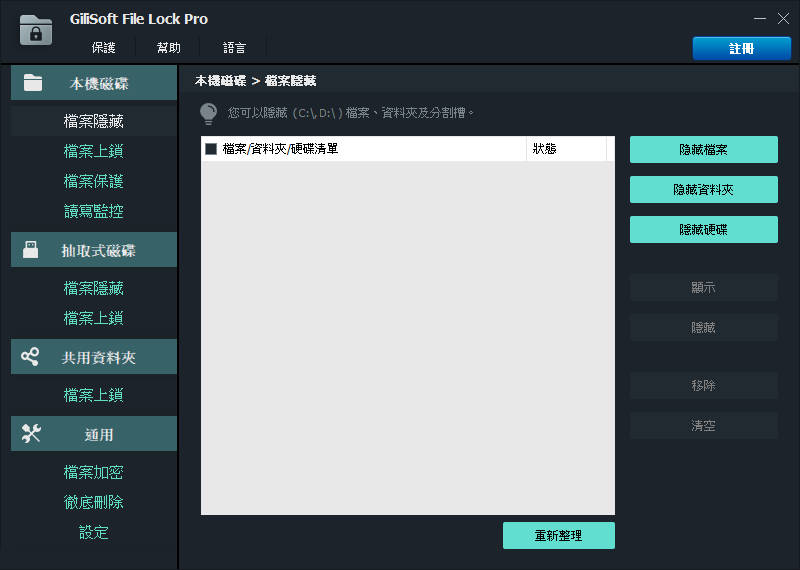Image resolution: width=800 pixels, height=570 pixels.
Task: Click the share icon beside 共用資料夾
Action: (31, 356)
